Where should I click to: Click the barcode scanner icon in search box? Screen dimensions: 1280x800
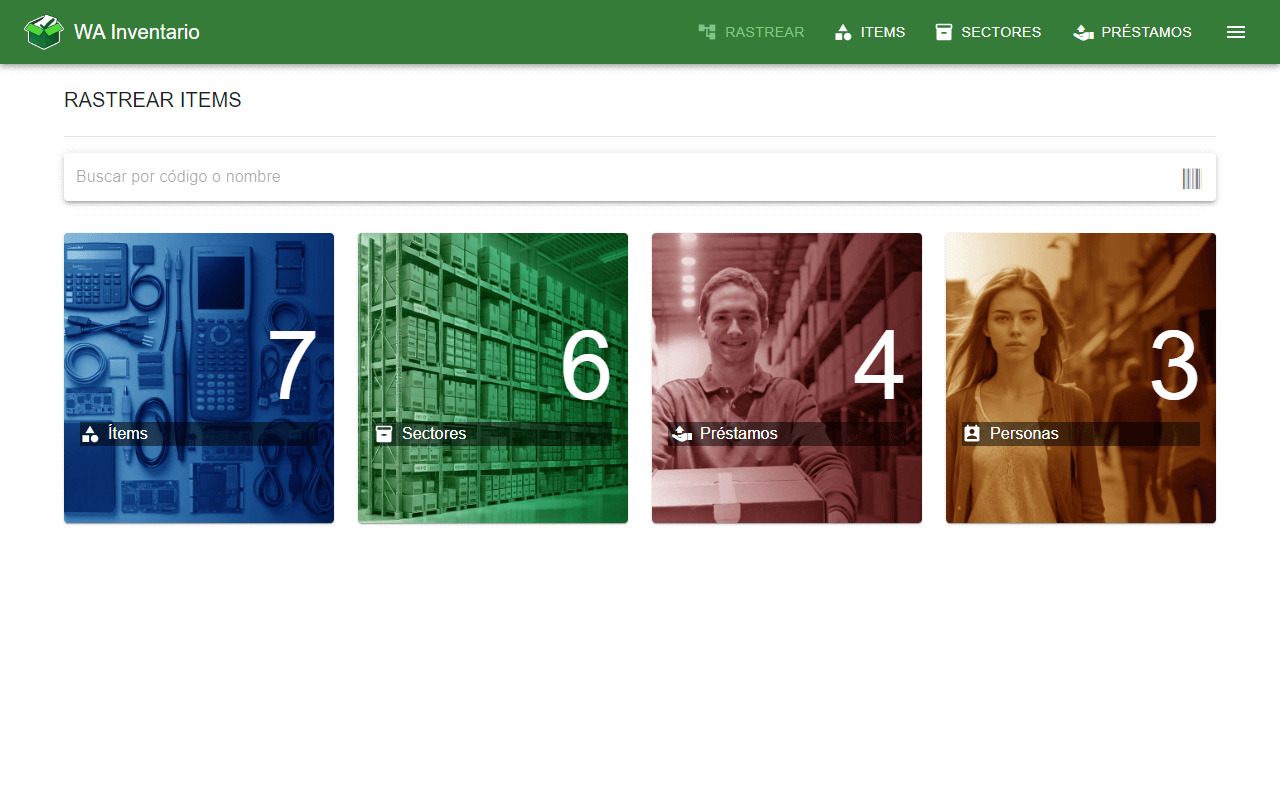(x=1191, y=178)
